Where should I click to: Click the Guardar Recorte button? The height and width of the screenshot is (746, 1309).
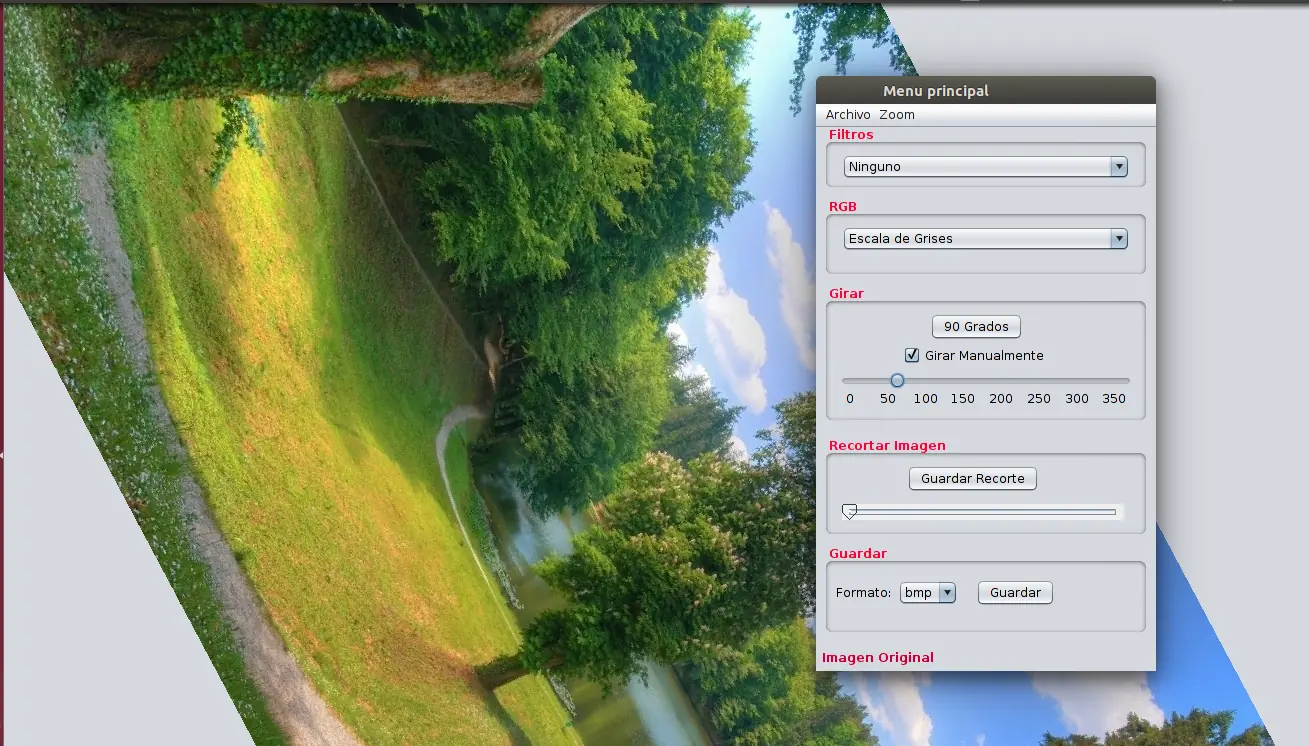point(973,479)
